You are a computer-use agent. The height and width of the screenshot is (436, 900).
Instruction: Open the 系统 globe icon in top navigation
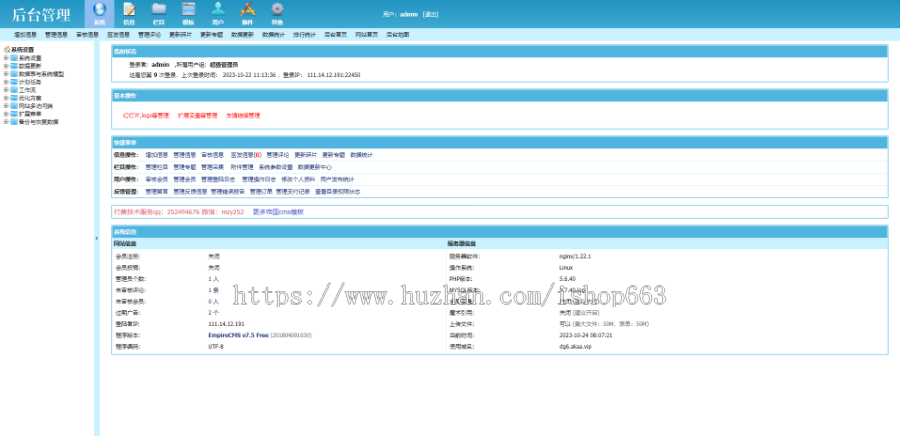click(x=99, y=10)
